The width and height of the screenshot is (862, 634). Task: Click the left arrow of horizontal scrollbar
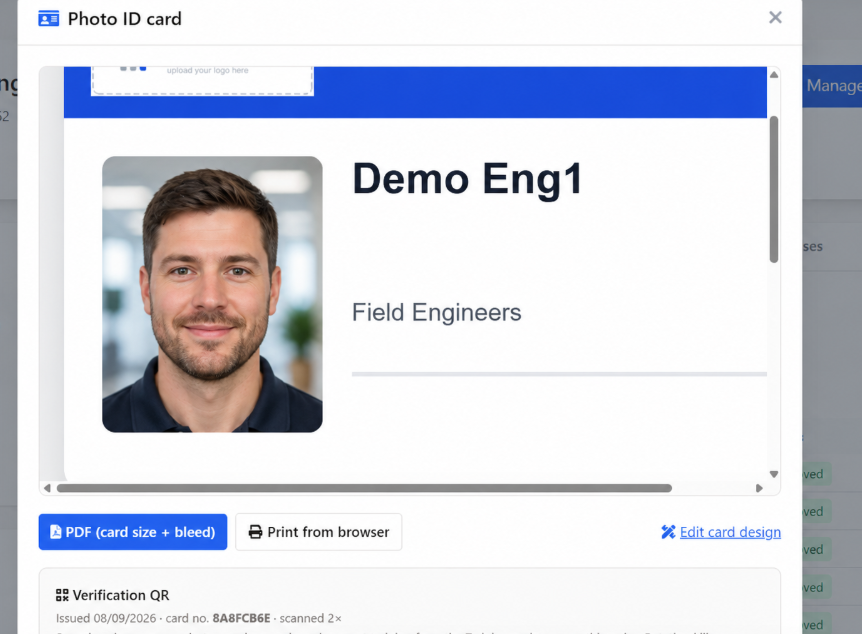[47, 488]
